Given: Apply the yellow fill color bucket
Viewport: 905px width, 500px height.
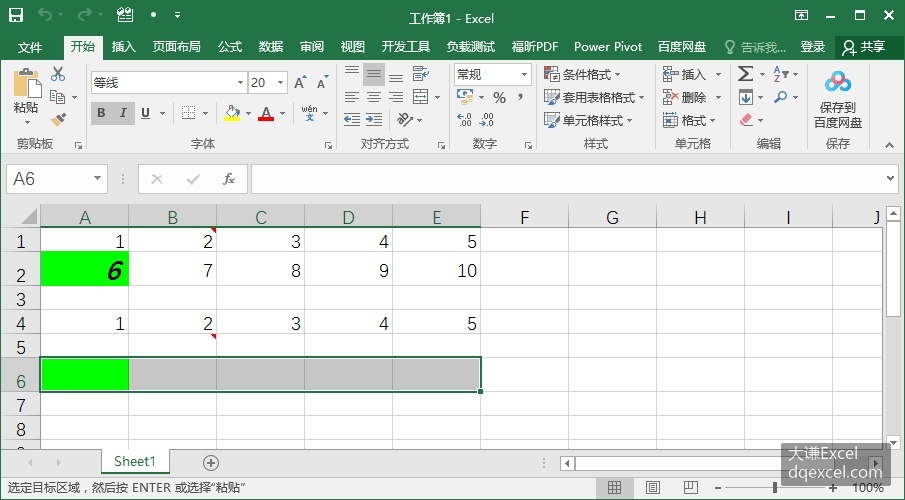Looking at the screenshot, I should pyautogui.click(x=232, y=113).
